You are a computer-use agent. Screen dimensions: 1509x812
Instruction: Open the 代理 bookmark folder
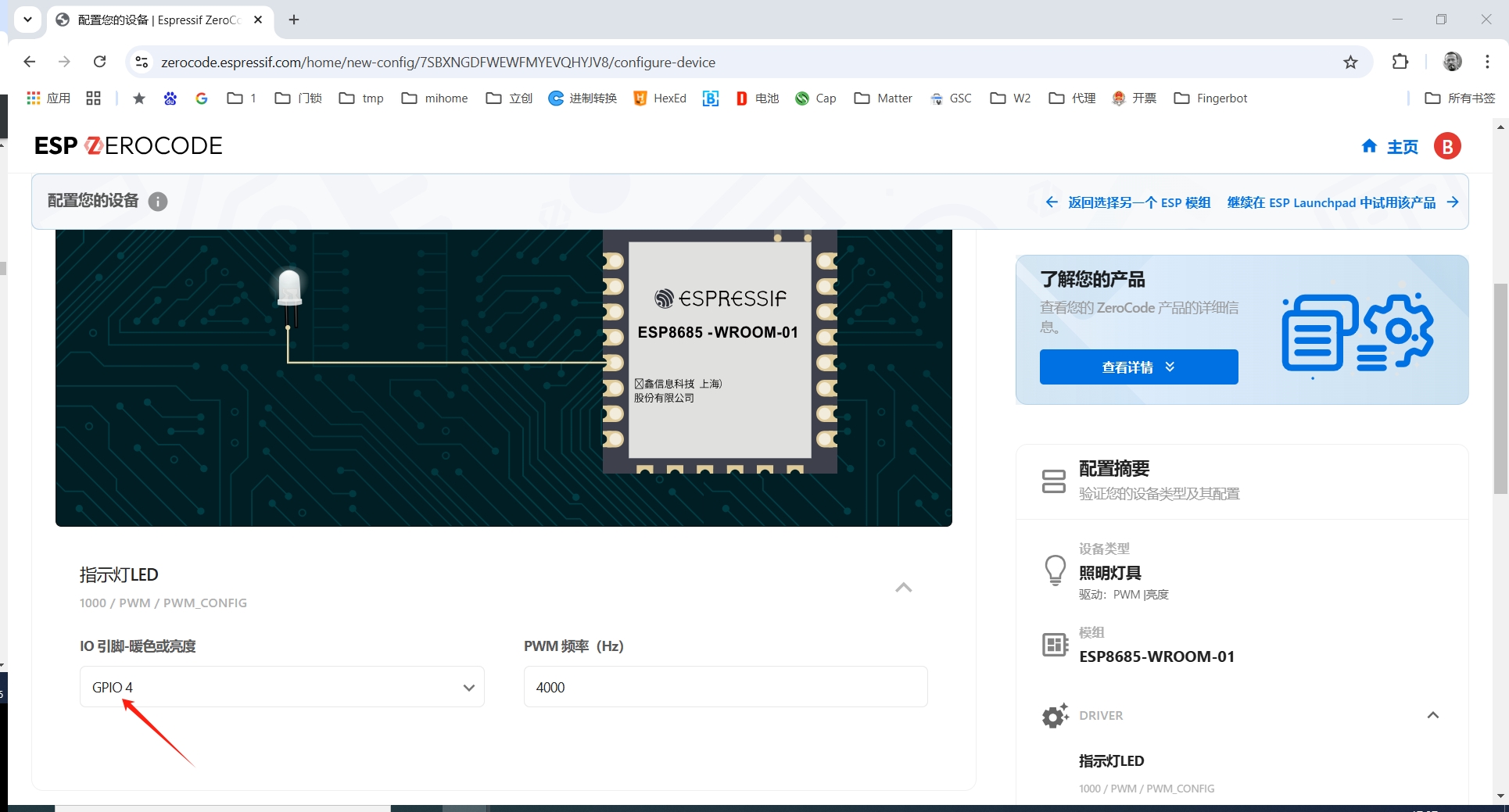point(1072,98)
